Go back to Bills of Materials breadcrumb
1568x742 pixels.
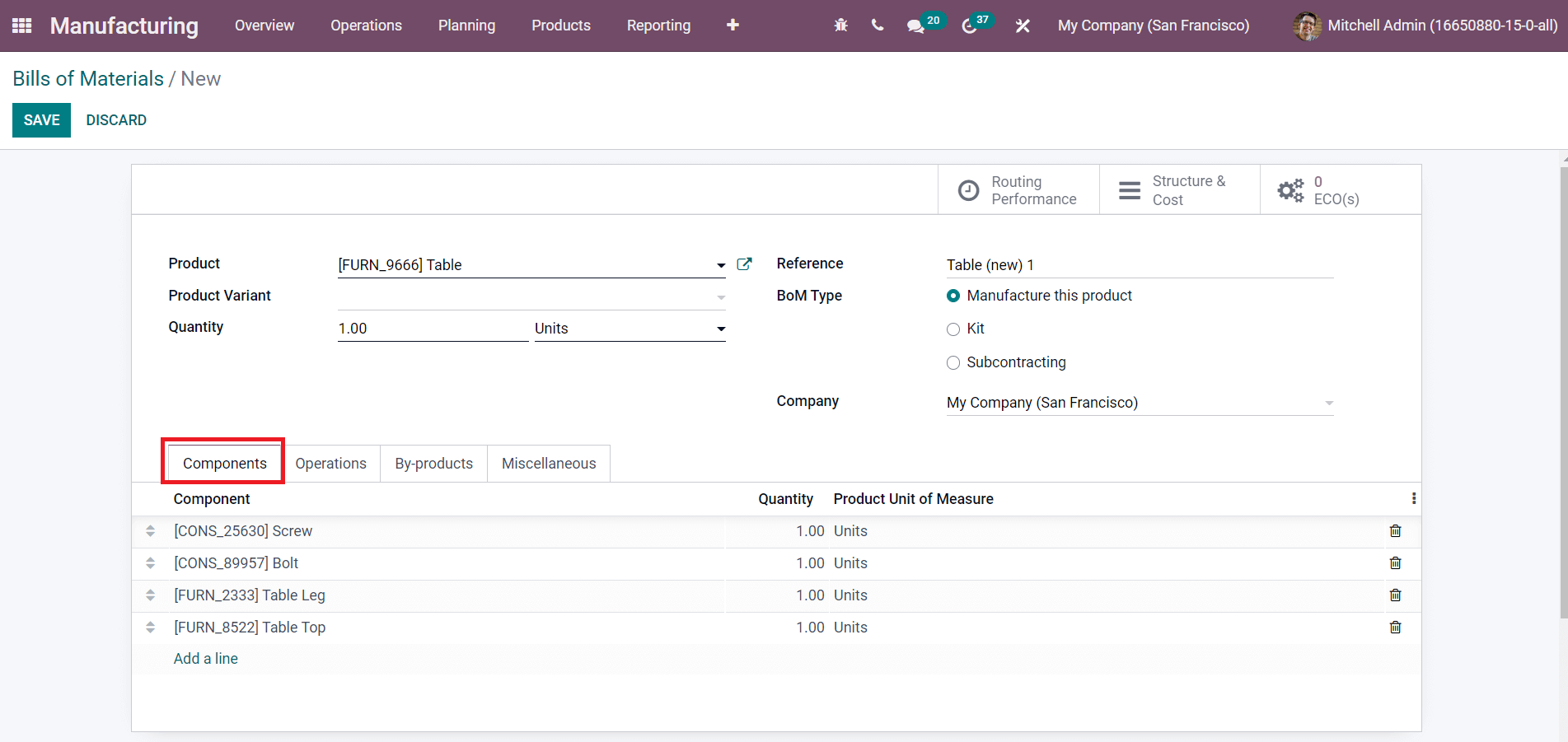[88, 78]
